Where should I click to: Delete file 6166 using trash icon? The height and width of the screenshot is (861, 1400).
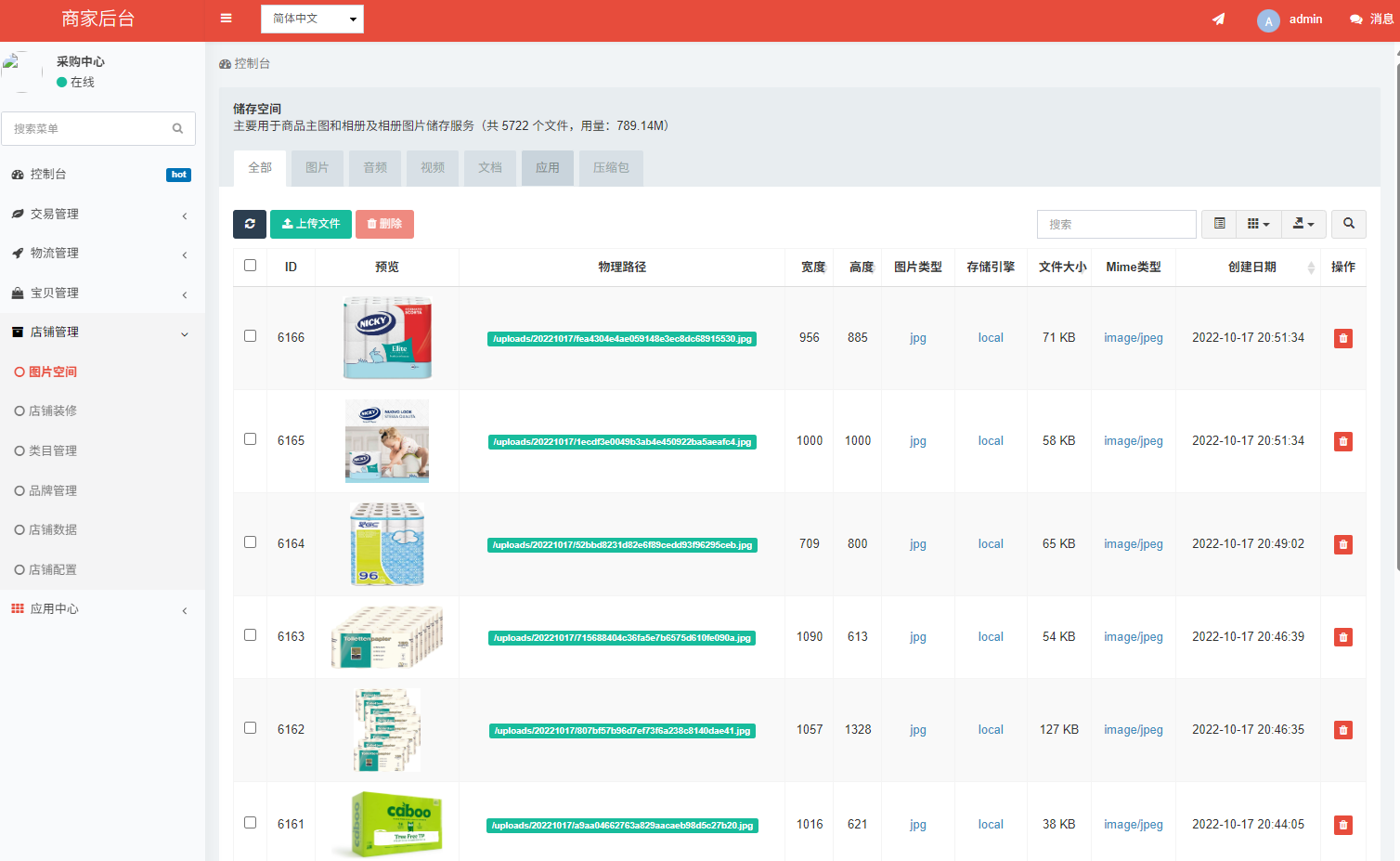pyautogui.click(x=1342, y=338)
